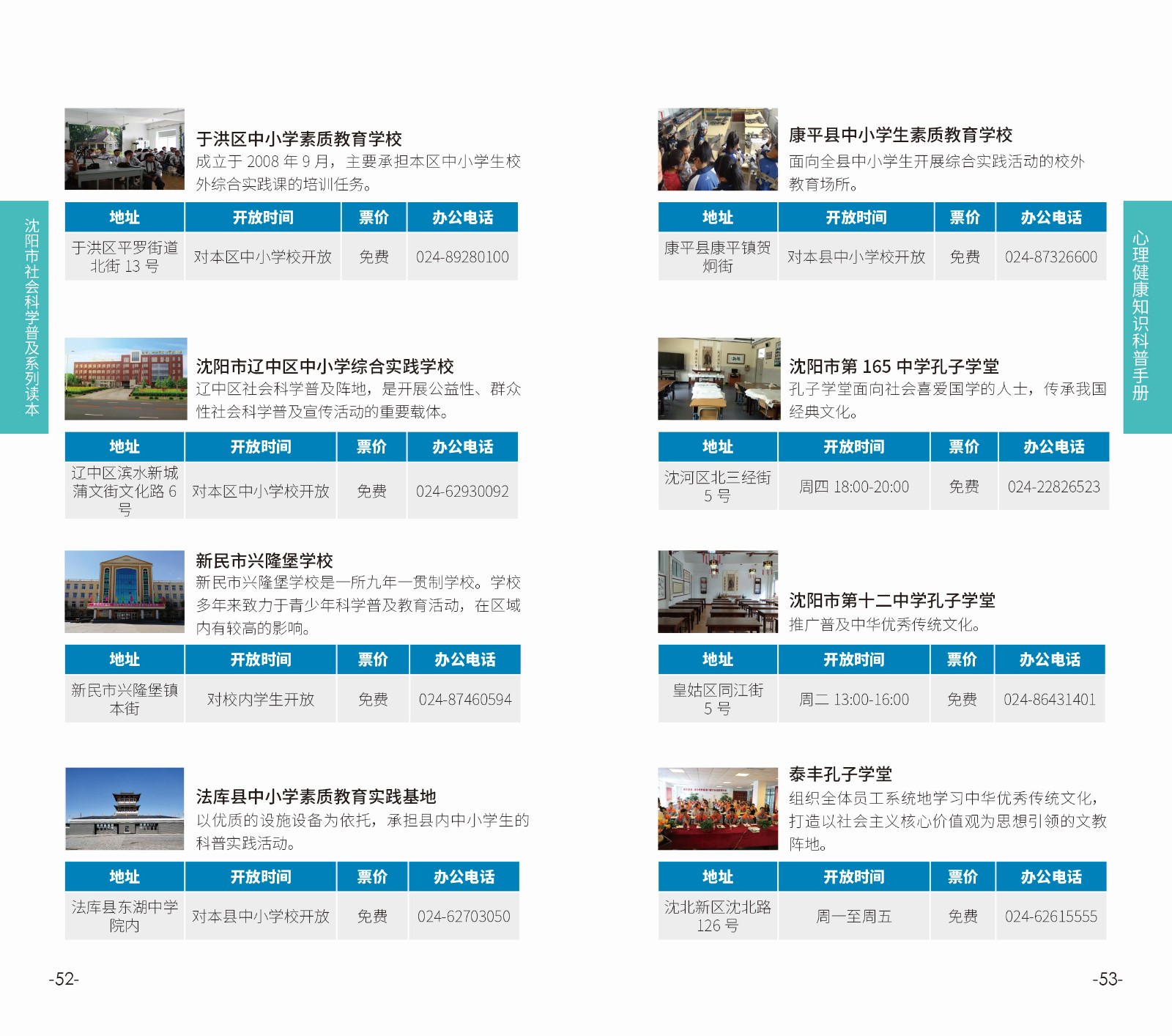Select the heading 泰丰孔子学堂
The width and height of the screenshot is (1172, 1036).
[840, 774]
